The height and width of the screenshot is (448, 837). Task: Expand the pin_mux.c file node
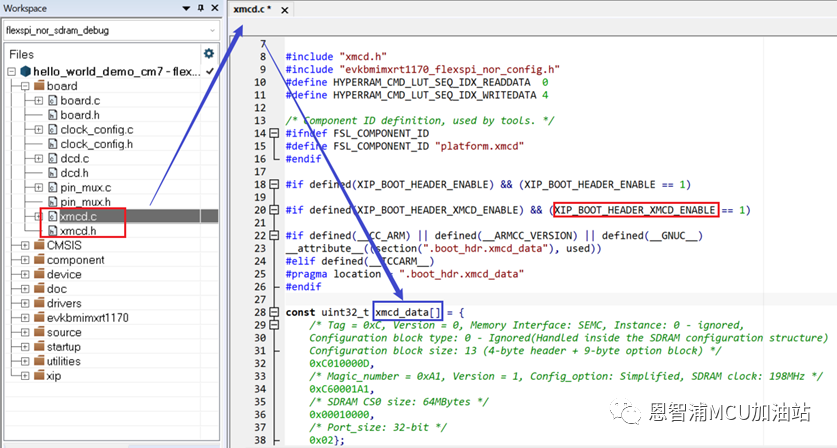tap(38, 187)
